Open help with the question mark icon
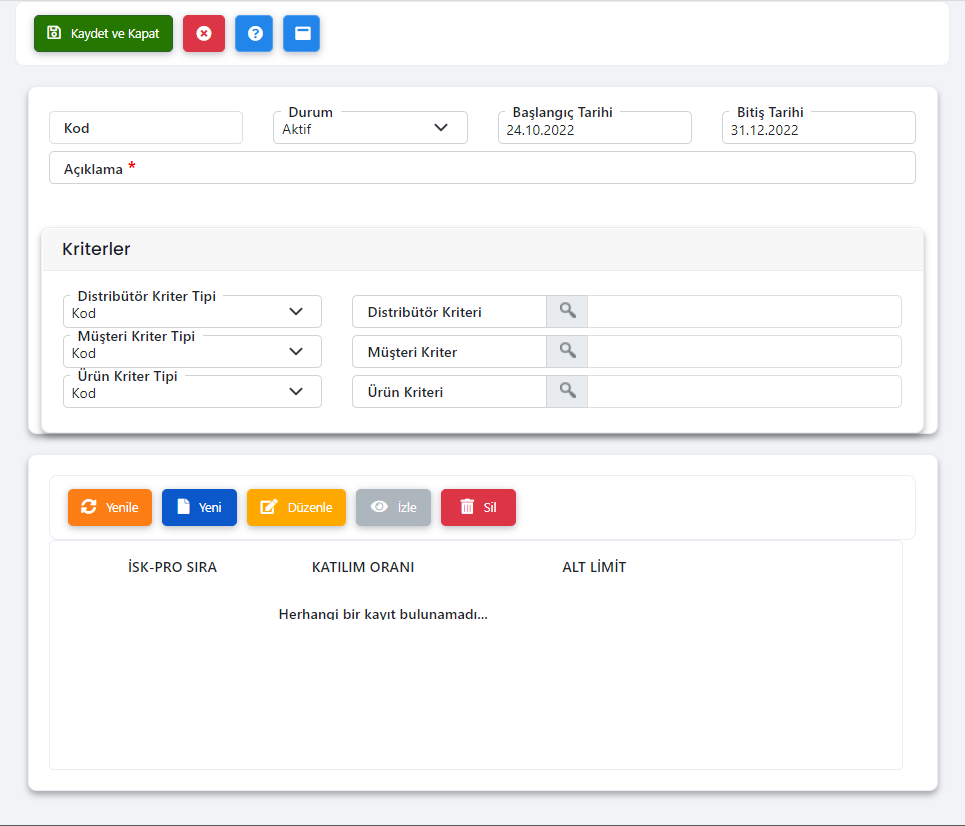The height and width of the screenshot is (826, 965). pyautogui.click(x=254, y=33)
